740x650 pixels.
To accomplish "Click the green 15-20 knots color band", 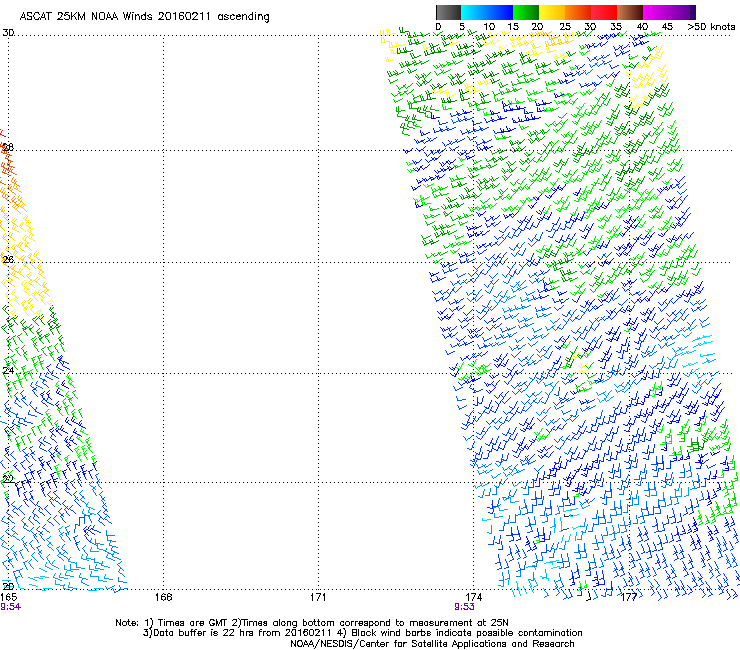I will click(x=526, y=12).
